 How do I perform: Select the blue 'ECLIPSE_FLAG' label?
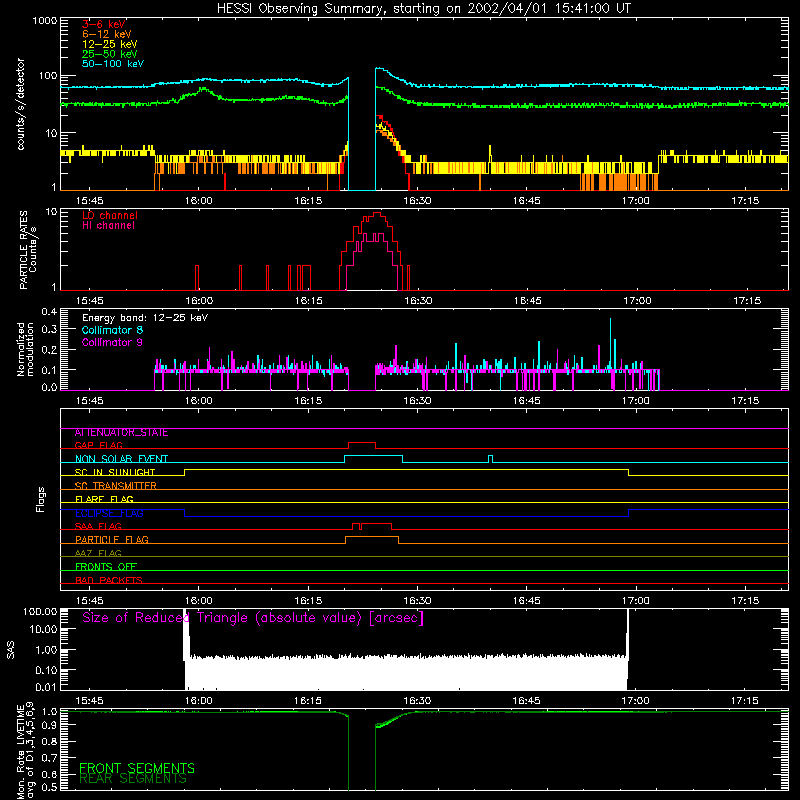click(x=109, y=513)
